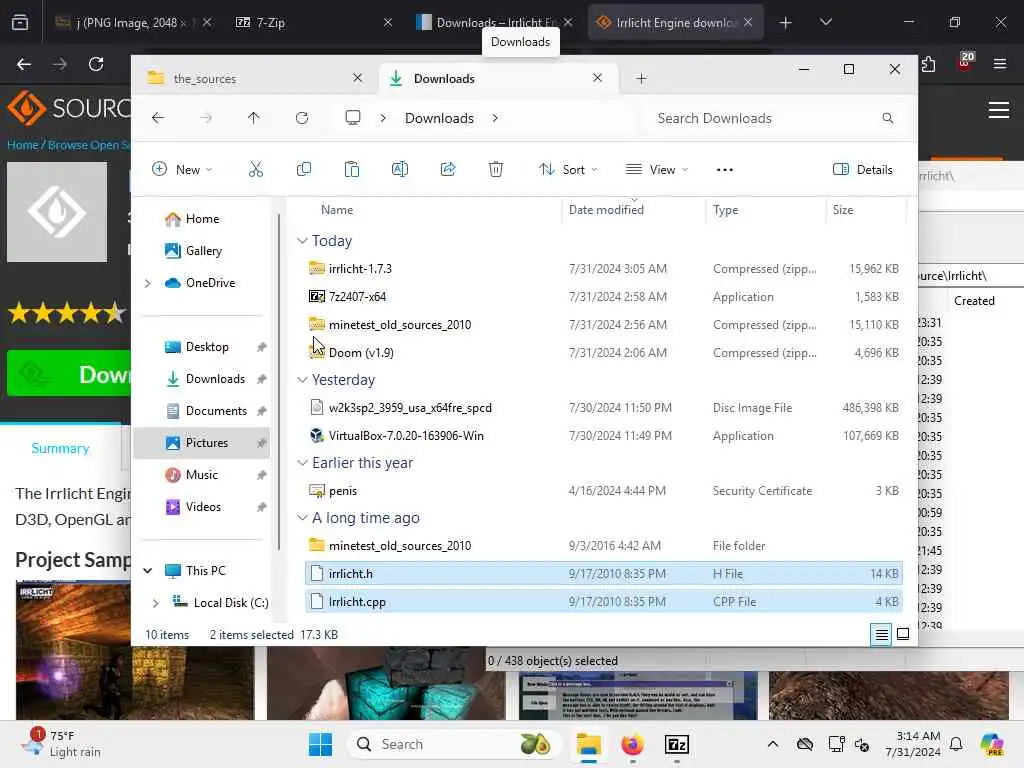The height and width of the screenshot is (768, 1024).
Task: Show hidden system tray icons
Action: pyautogui.click(x=773, y=744)
